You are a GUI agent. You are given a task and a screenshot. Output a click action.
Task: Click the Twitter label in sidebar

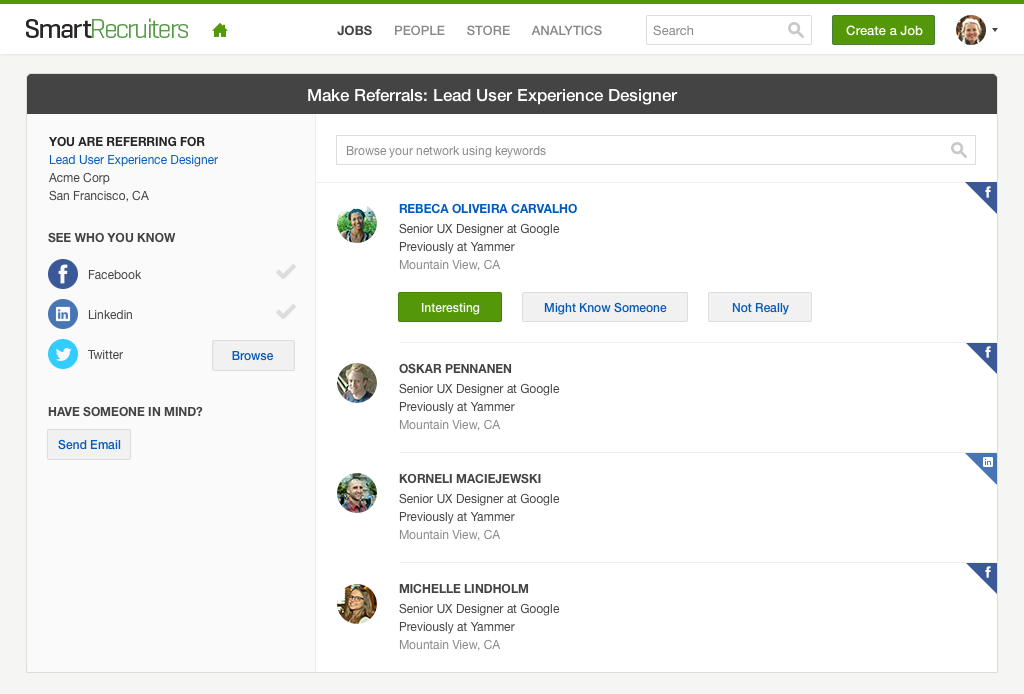(x=105, y=355)
